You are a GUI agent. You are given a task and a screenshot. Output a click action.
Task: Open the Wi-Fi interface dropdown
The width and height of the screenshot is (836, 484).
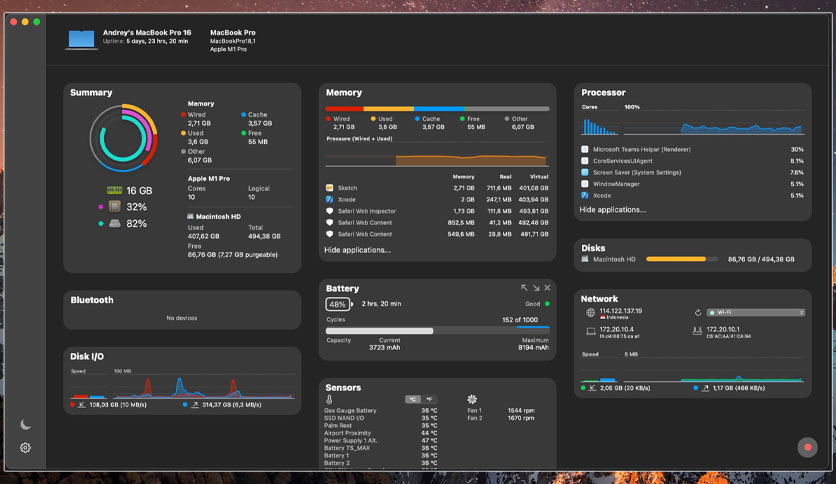point(755,313)
